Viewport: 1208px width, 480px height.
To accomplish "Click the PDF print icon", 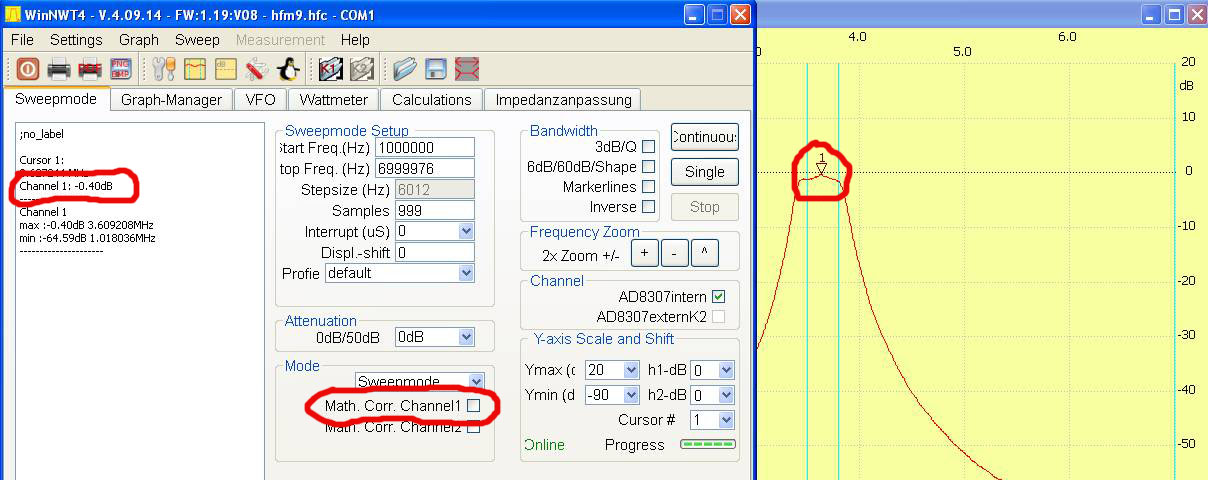I will tap(90, 69).
